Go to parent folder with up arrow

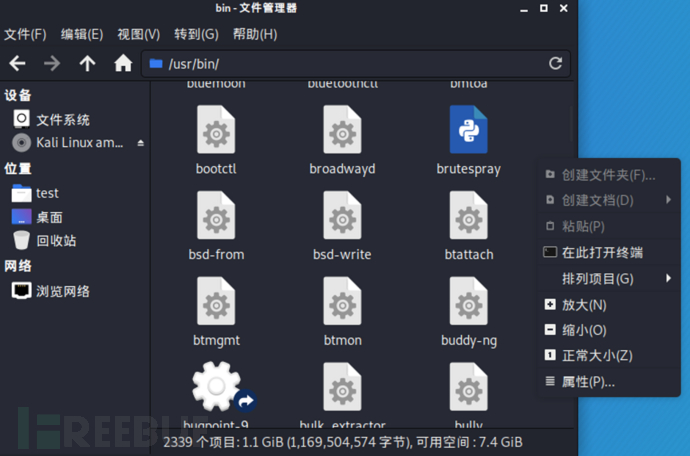point(87,63)
